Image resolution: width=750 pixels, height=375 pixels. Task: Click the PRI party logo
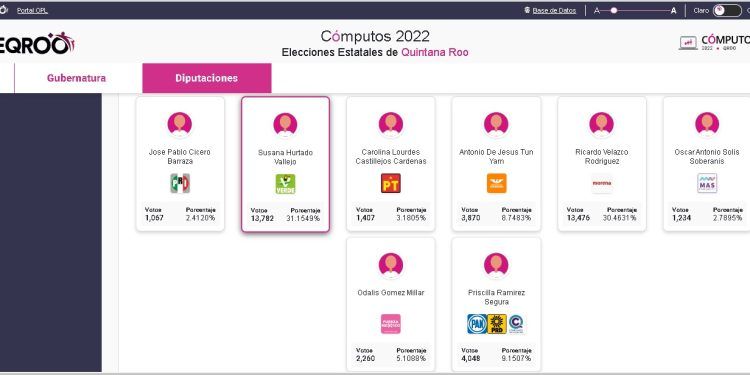(180, 183)
